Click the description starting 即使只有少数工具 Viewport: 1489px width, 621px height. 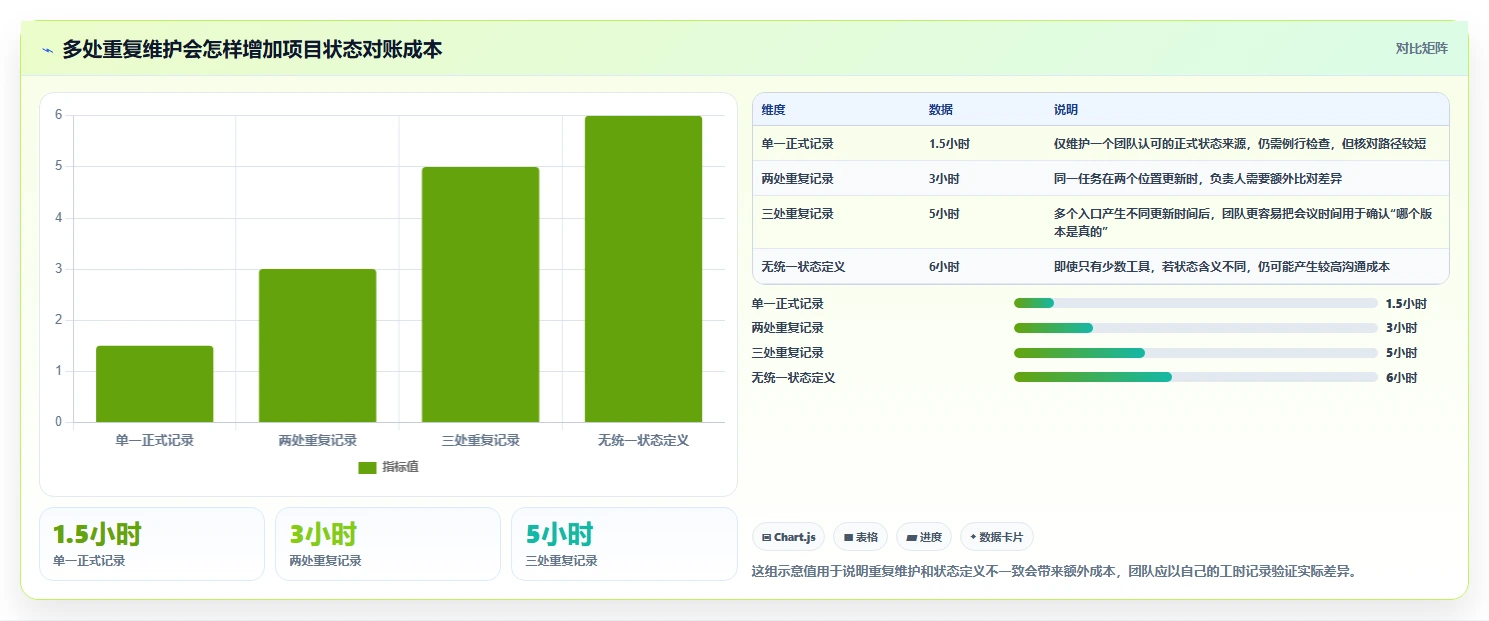click(1222, 267)
